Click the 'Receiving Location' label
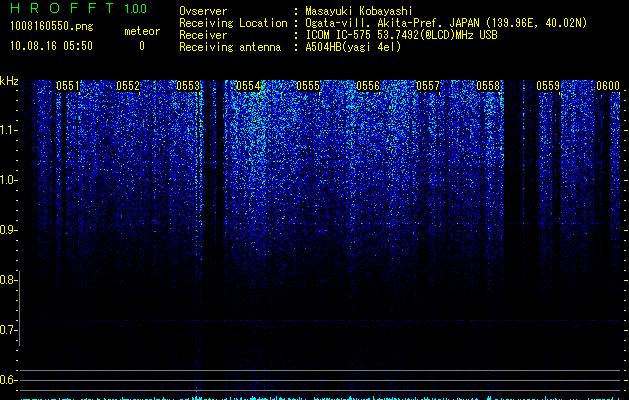Image resolution: width=629 pixels, height=400 pixels. 233,23
